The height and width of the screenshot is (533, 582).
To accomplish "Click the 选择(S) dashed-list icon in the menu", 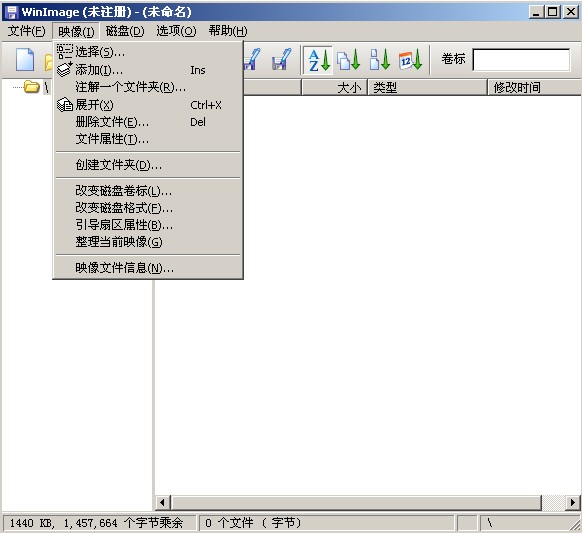I will tap(65, 52).
